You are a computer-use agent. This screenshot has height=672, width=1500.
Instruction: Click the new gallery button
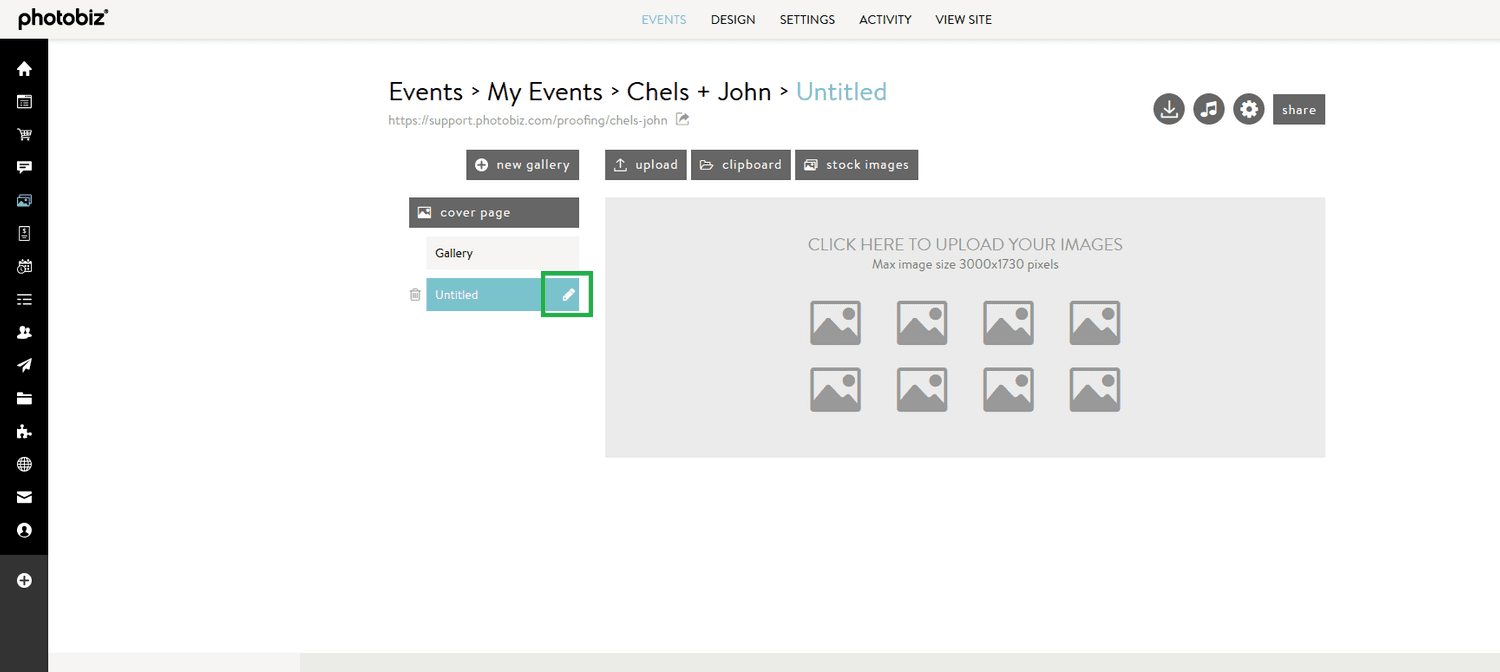point(522,164)
